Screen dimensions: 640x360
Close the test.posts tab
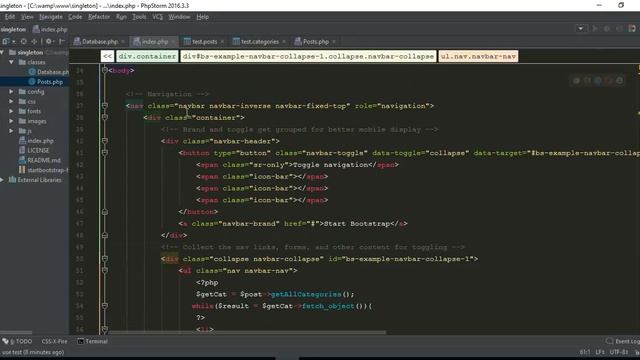click(x=222, y=42)
